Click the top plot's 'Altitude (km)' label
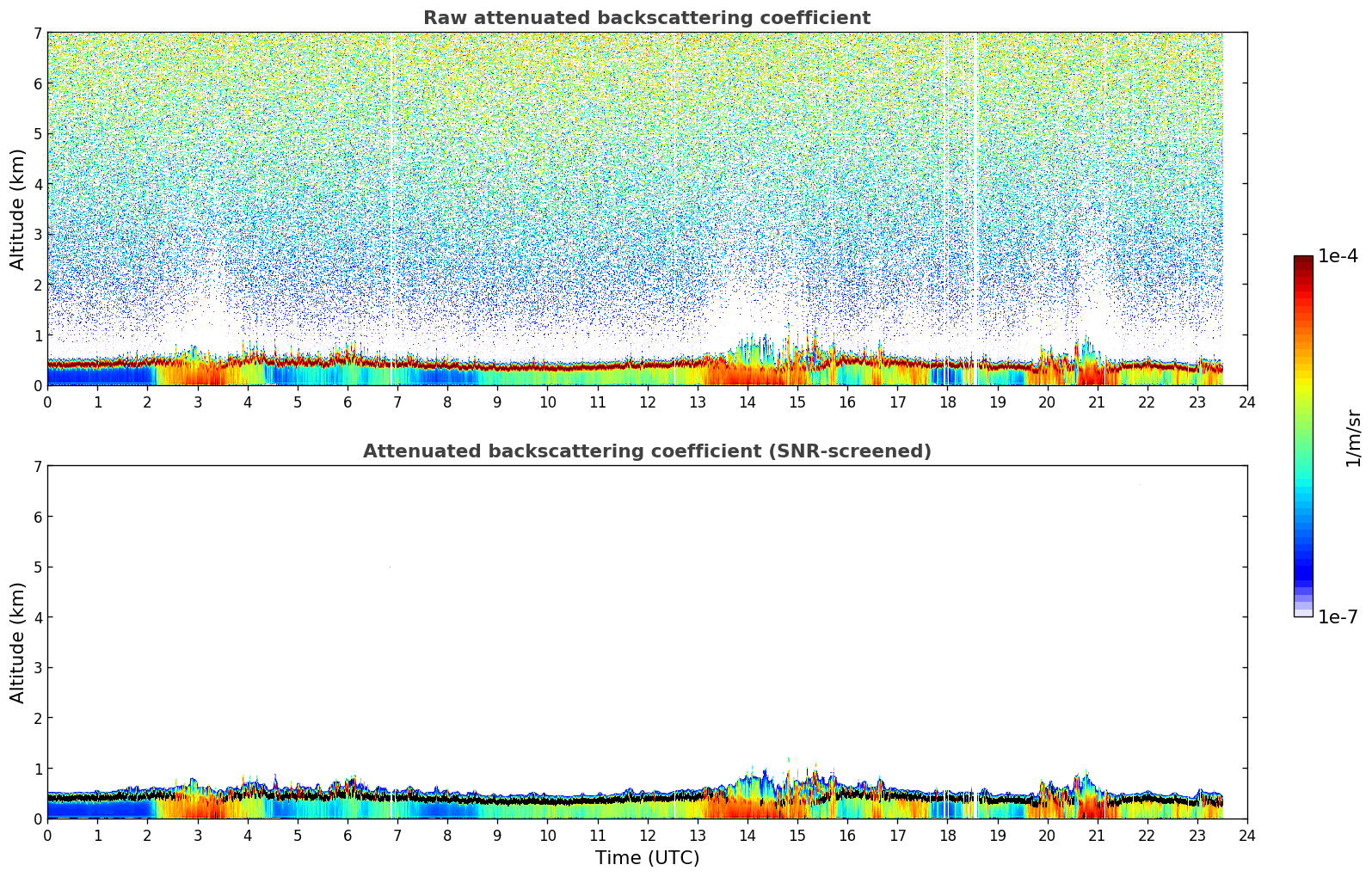 (x=18, y=209)
